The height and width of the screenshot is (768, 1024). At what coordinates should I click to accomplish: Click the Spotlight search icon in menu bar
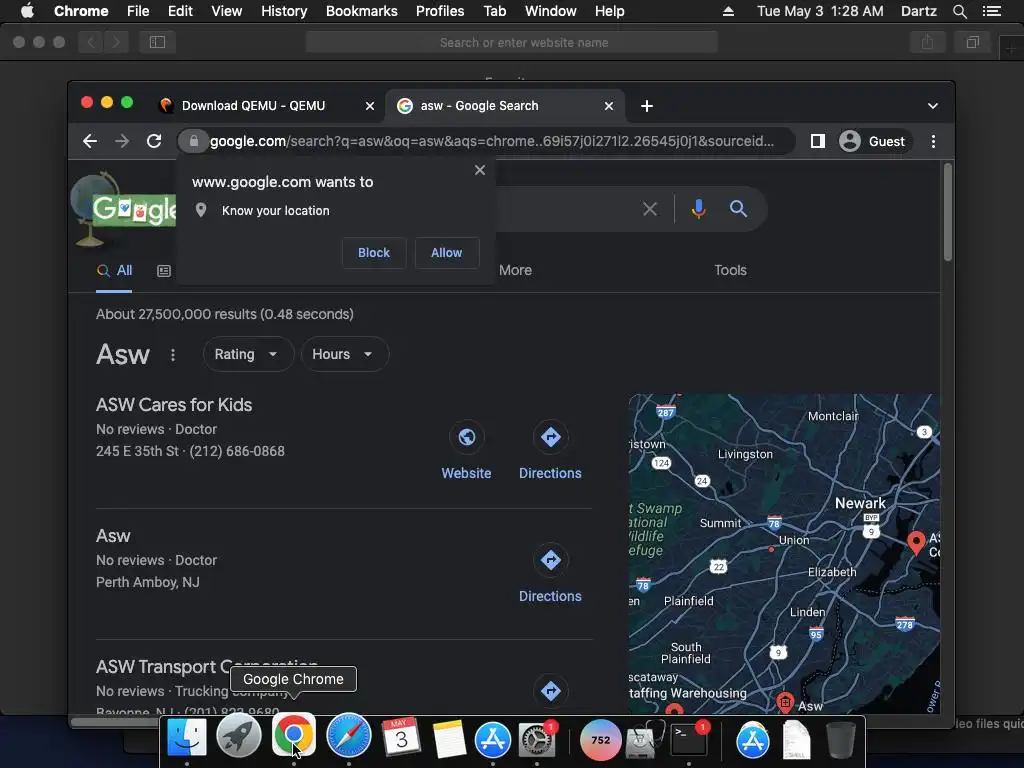959,11
